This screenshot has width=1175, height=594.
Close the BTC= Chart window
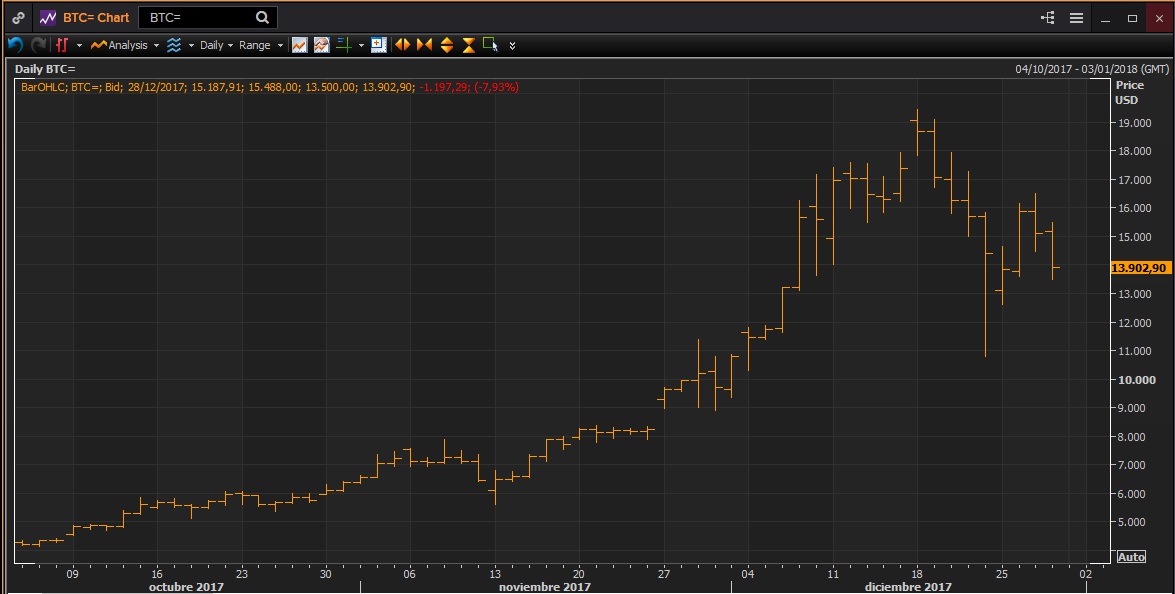(x=1159, y=18)
